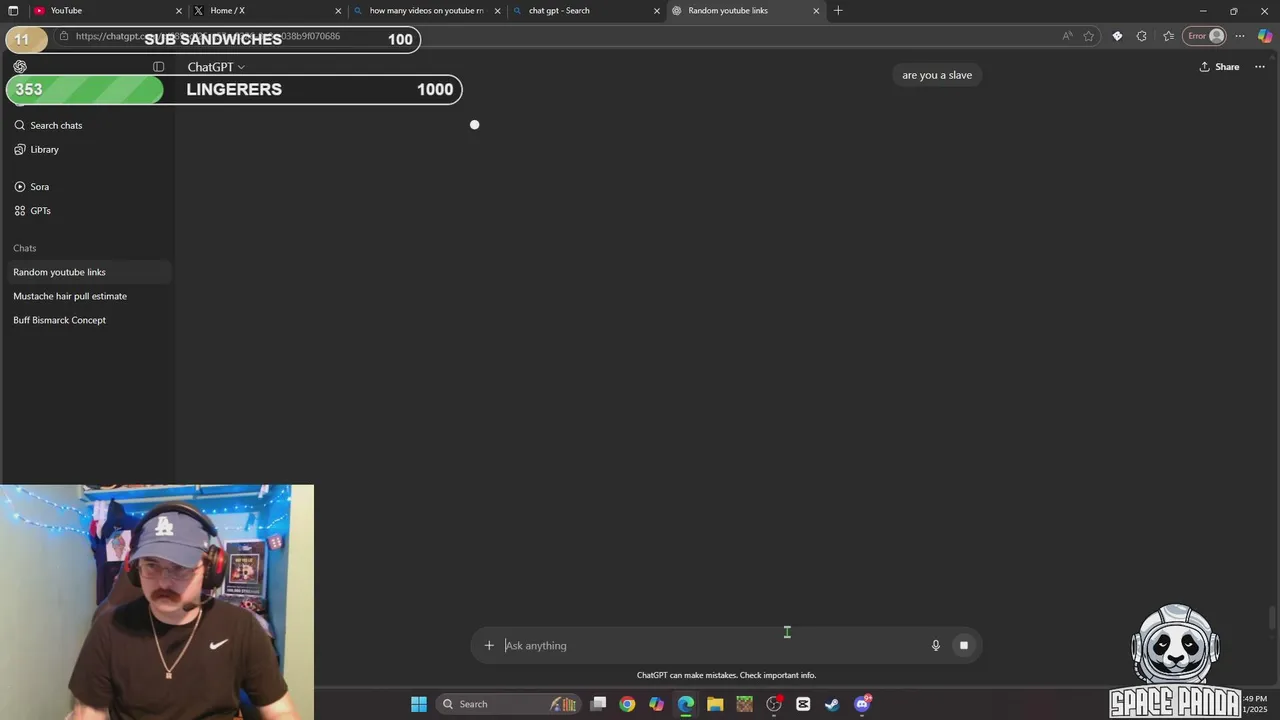Click the taskbar Search box

click(509, 704)
